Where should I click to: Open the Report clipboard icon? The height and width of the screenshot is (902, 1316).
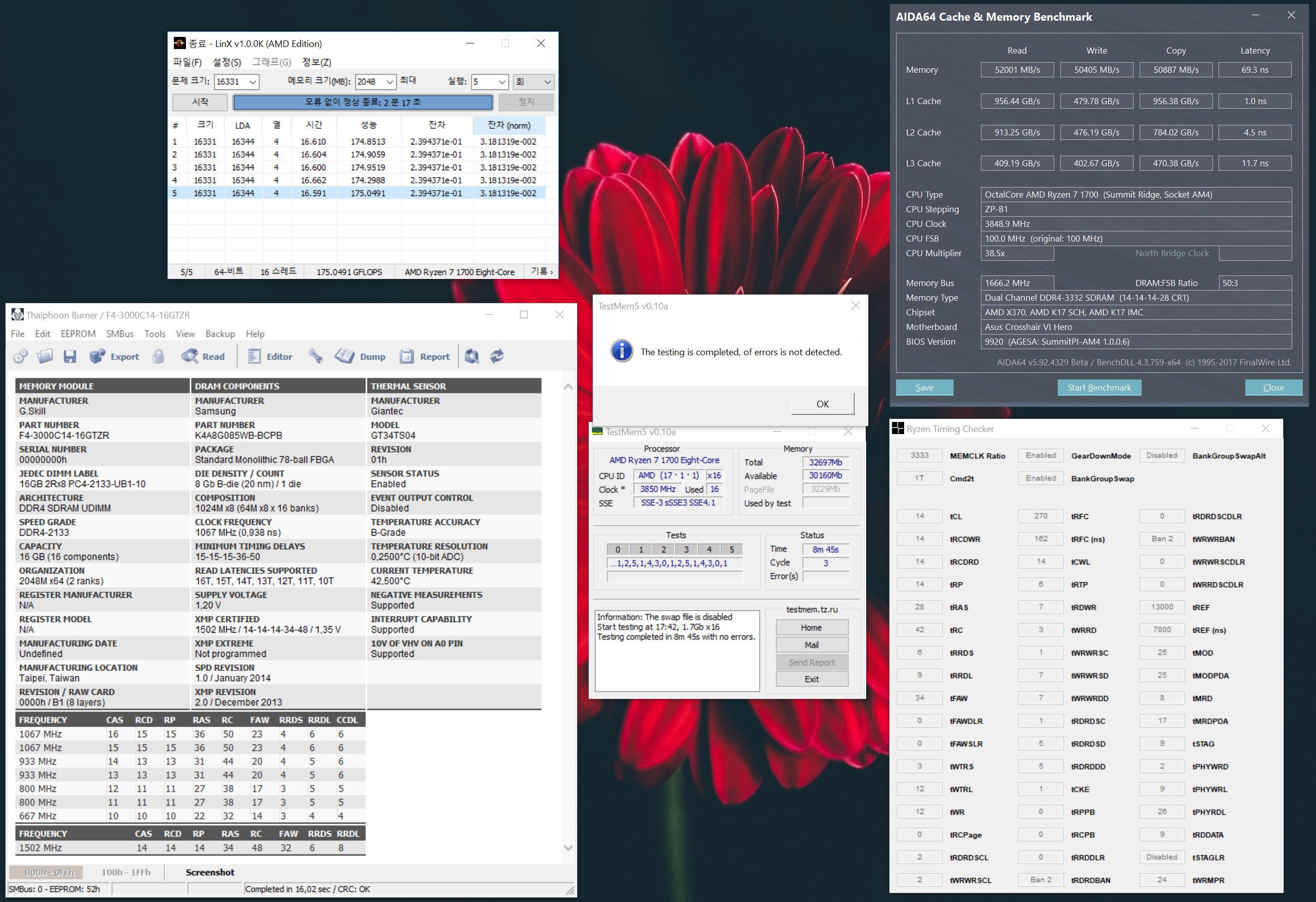pos(425,356)
